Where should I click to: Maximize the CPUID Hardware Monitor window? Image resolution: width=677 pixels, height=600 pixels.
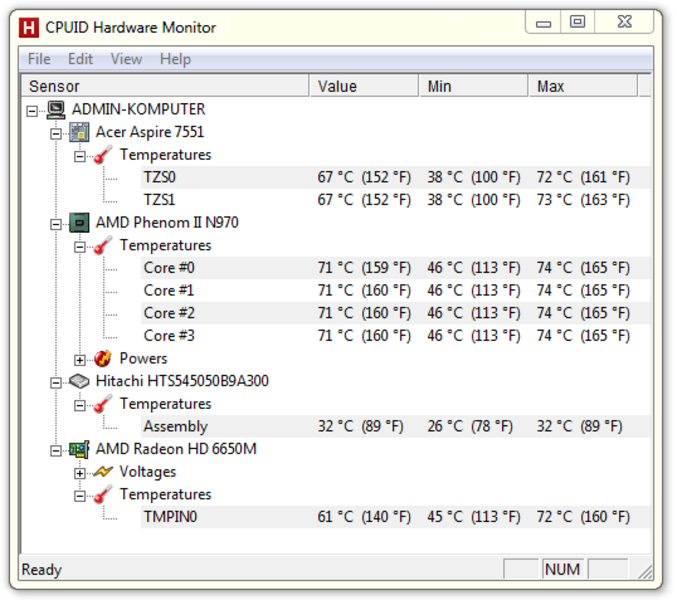pos(578,22)
